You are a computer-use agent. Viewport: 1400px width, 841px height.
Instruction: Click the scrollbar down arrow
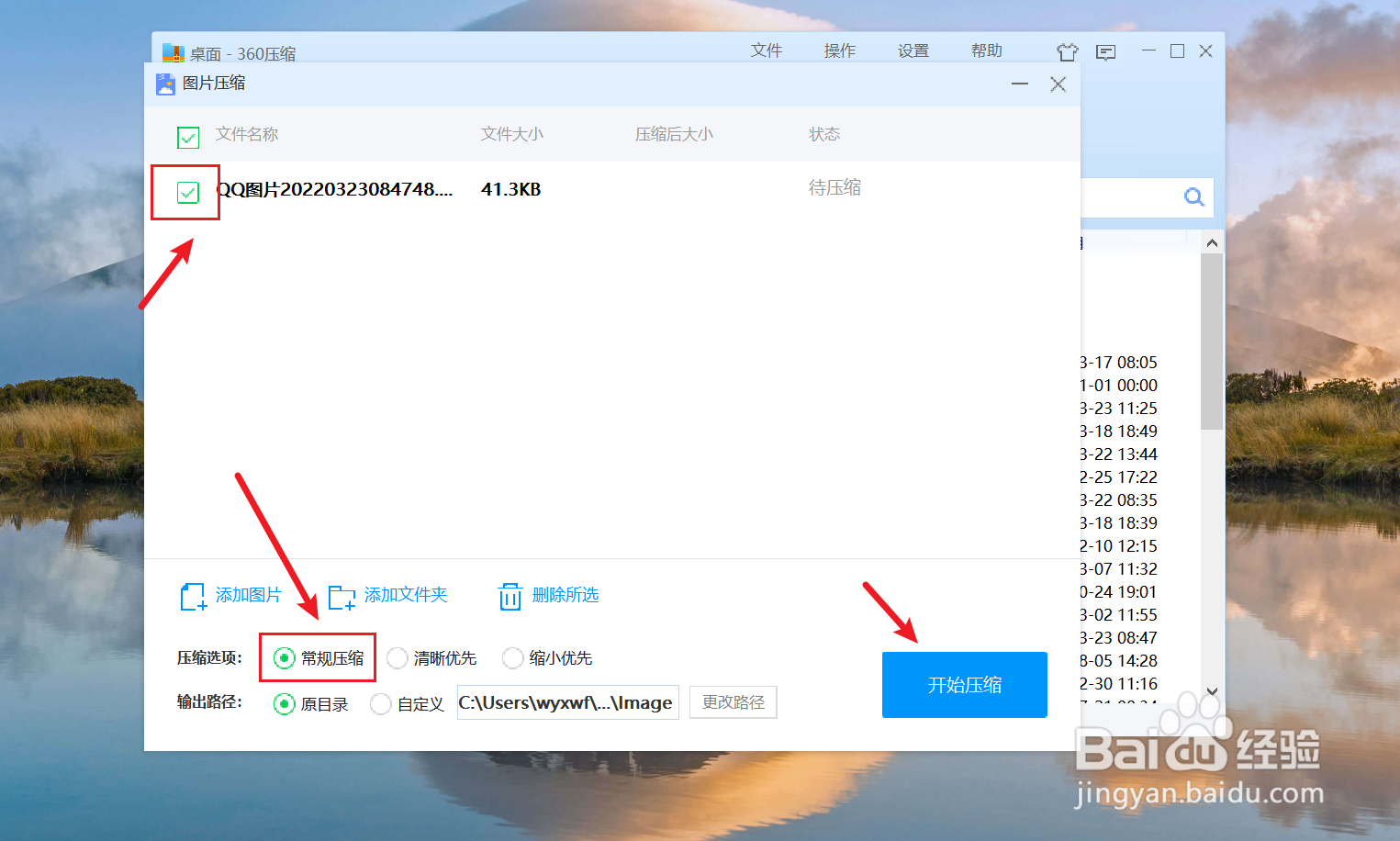point(1212,691)
